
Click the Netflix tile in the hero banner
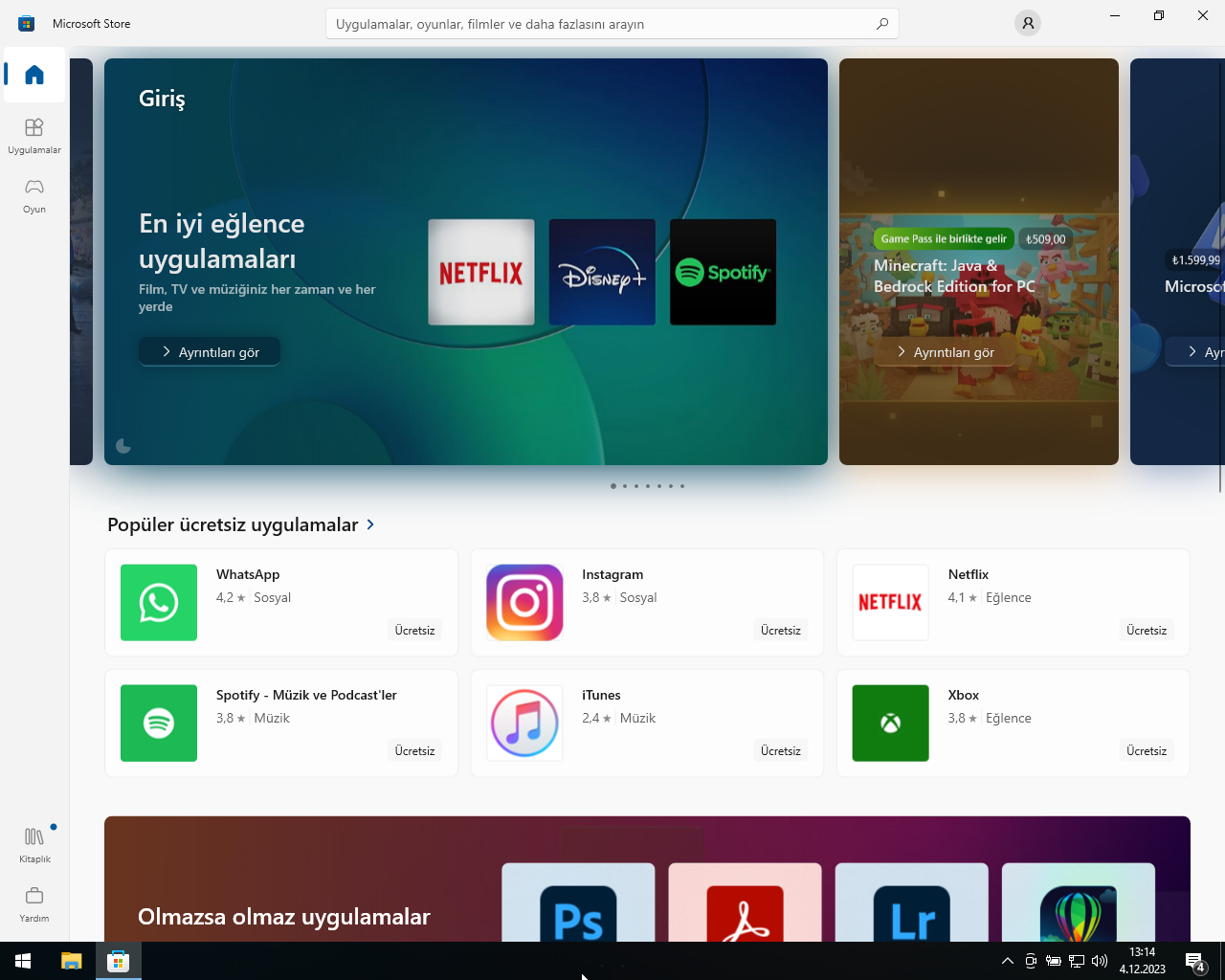coord(481,272)
